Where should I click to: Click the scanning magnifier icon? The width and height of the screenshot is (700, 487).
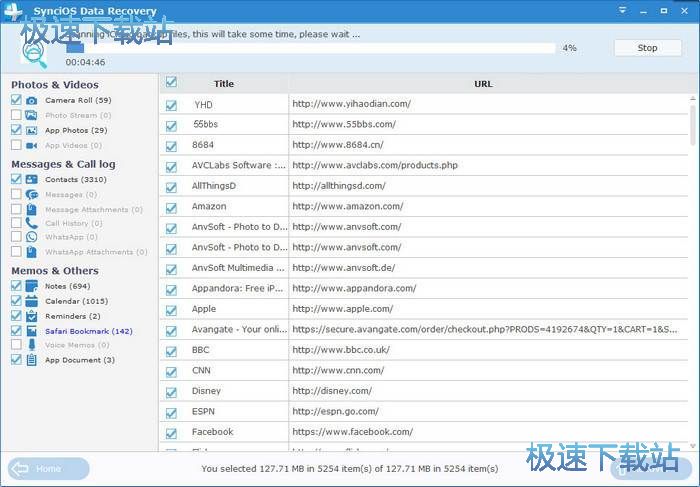35,54
